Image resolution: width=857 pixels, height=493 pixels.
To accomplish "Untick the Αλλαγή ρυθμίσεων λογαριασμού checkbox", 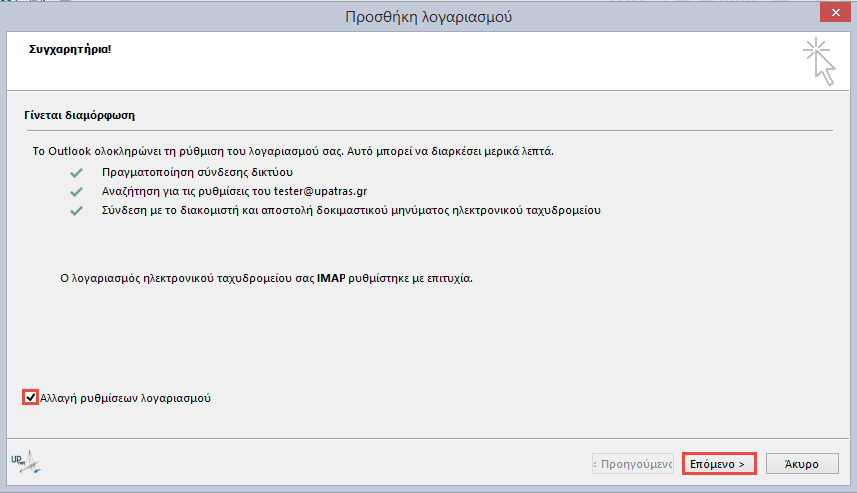I will [x=31, y=397].
